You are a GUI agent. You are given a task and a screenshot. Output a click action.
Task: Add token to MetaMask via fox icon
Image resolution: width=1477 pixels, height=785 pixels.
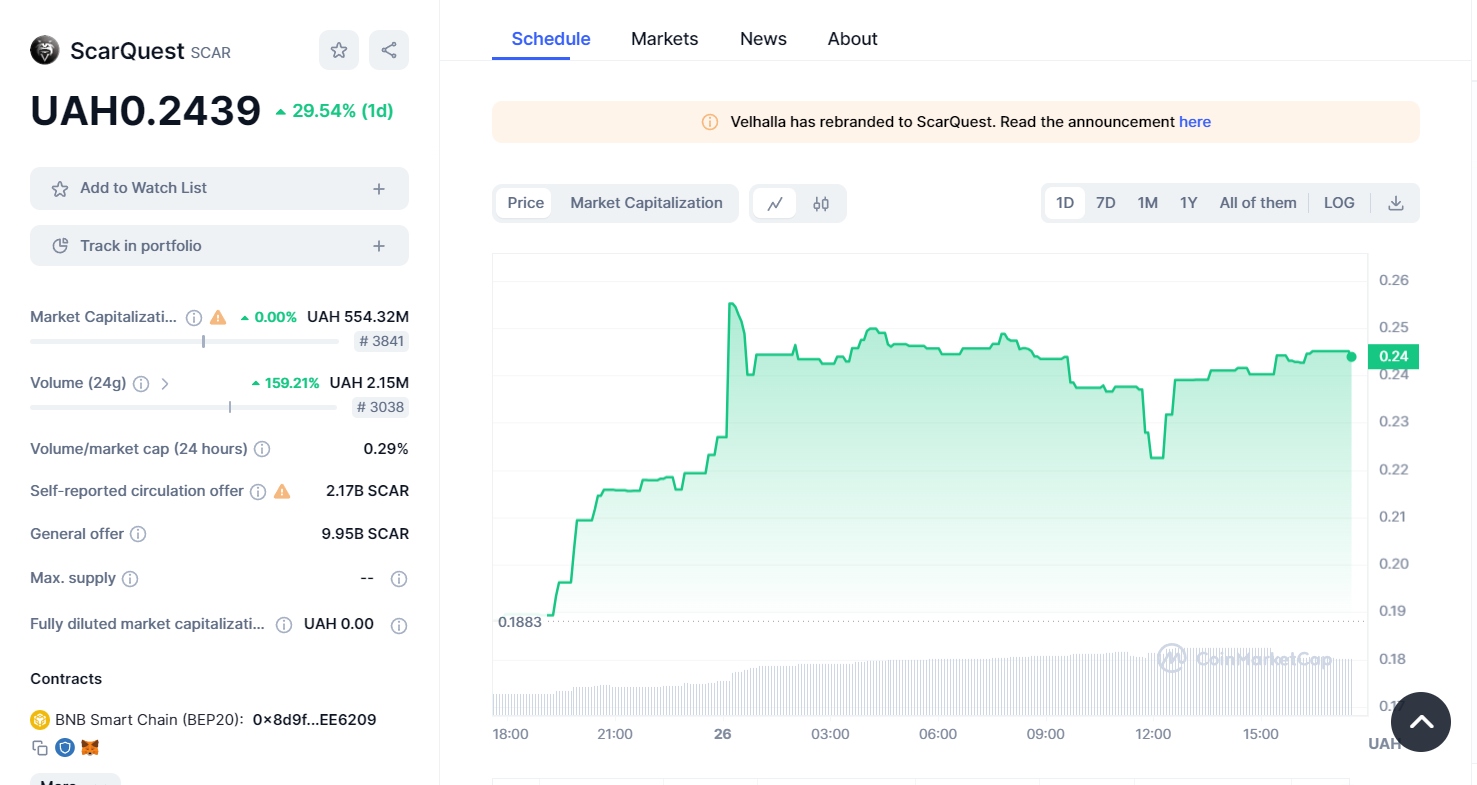pos(90,747)
